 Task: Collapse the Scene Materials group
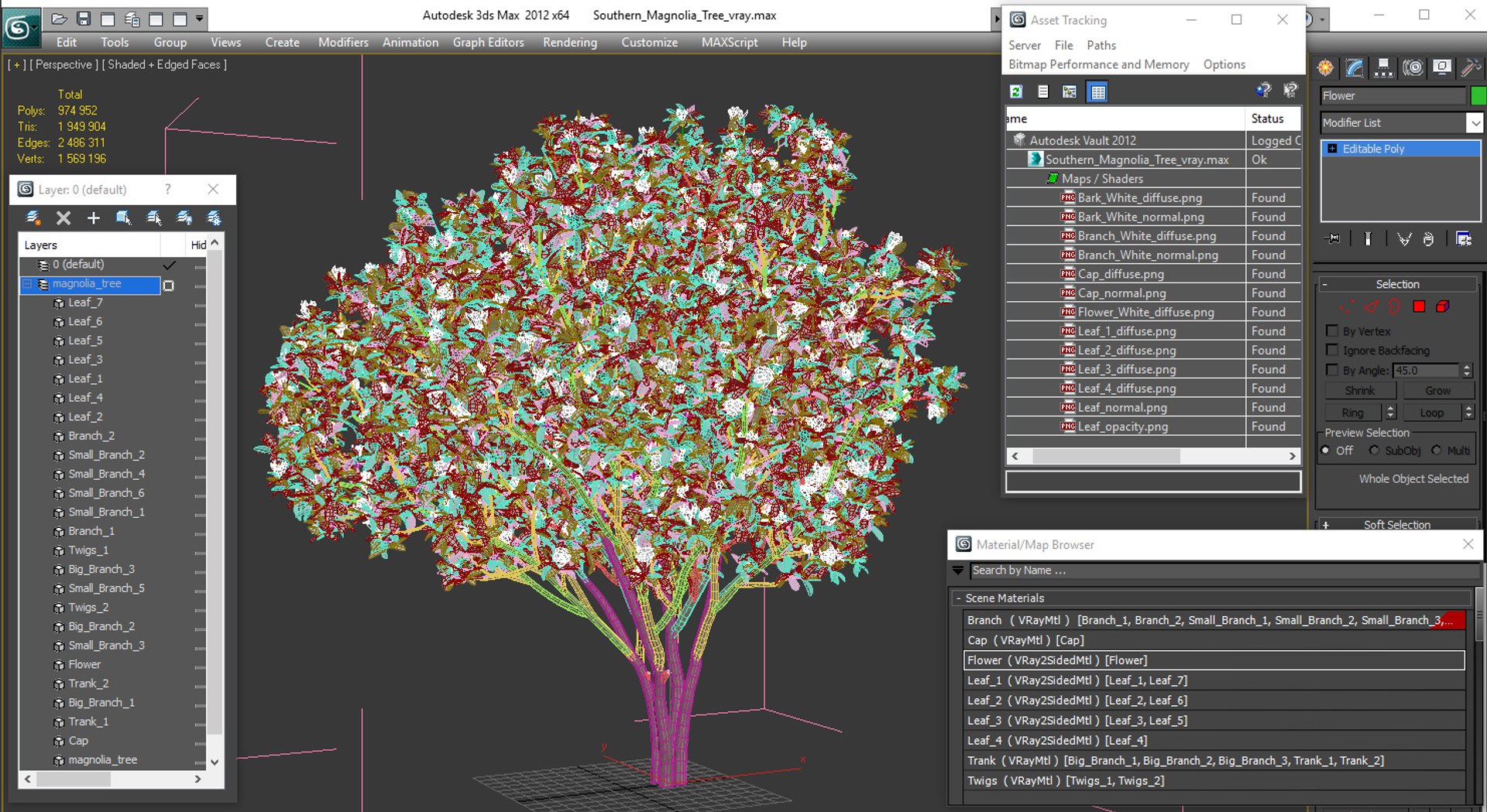[959, 598]
